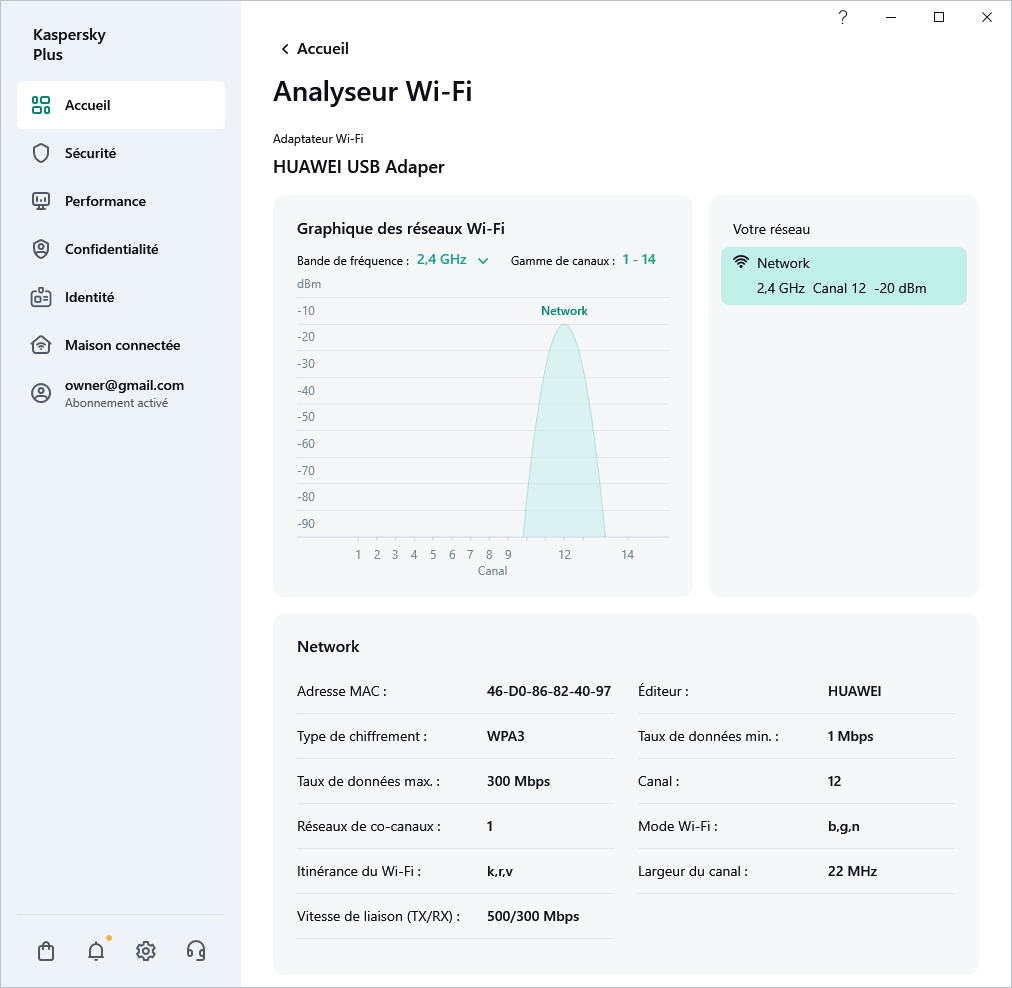Open settings via the gear icon

[146, 951]
